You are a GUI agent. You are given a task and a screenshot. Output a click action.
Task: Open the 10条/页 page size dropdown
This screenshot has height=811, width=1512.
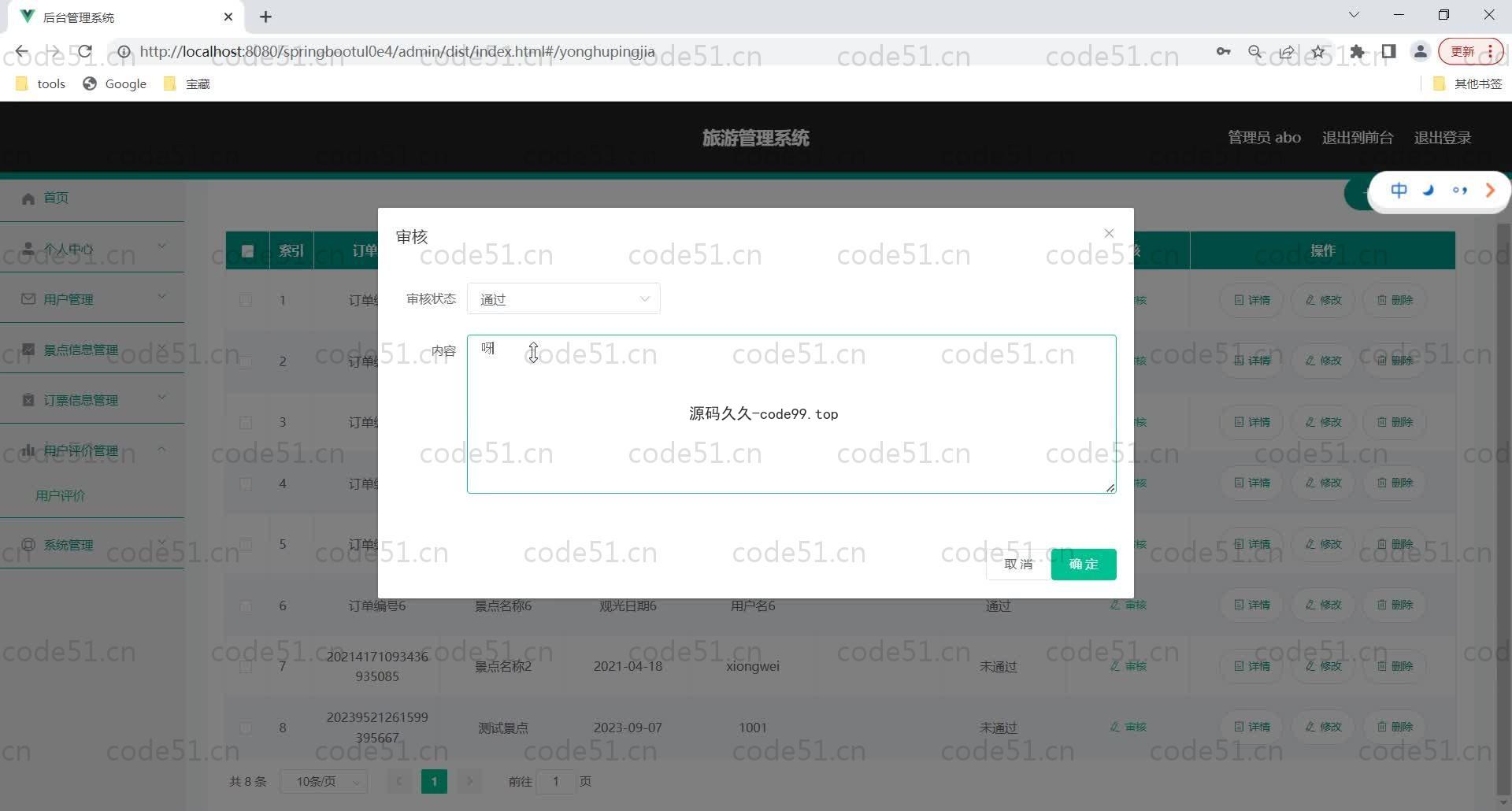click(x=324, y=782)
